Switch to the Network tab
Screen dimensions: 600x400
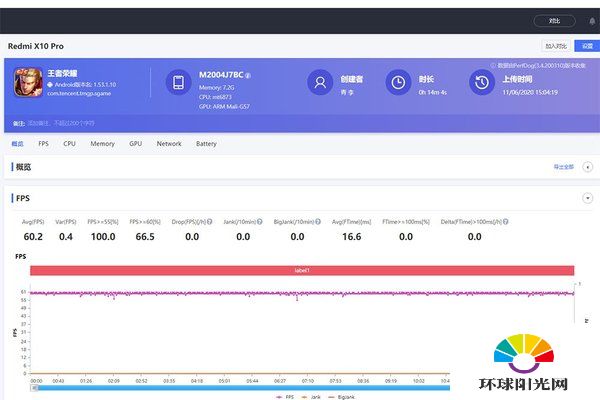tap(169, 144)
